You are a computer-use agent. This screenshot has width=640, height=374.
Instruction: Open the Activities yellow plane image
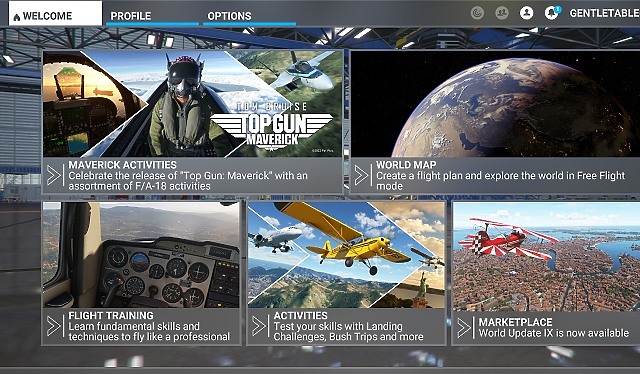(346, 255)
